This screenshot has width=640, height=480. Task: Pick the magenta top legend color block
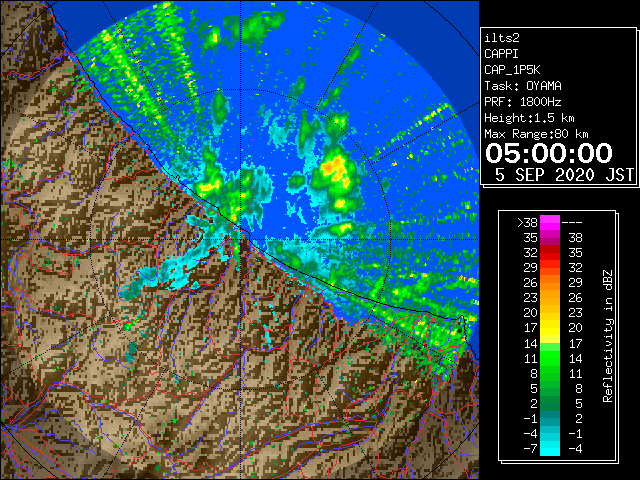tap(550, 223)
